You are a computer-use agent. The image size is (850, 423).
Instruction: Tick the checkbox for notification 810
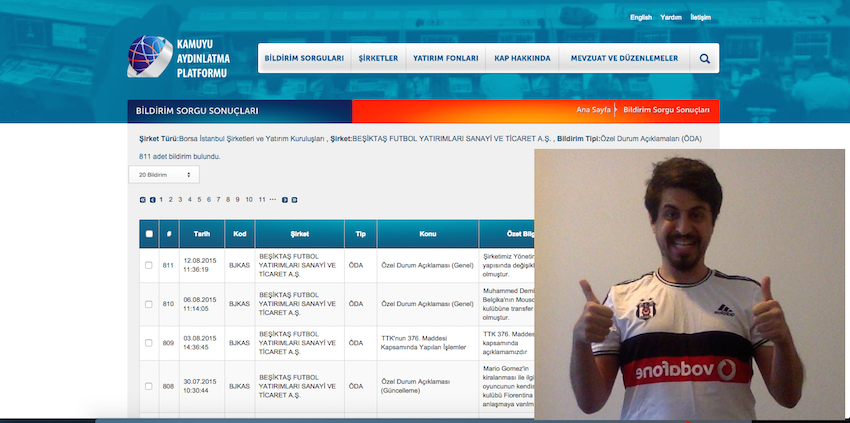tap(149, 304)
